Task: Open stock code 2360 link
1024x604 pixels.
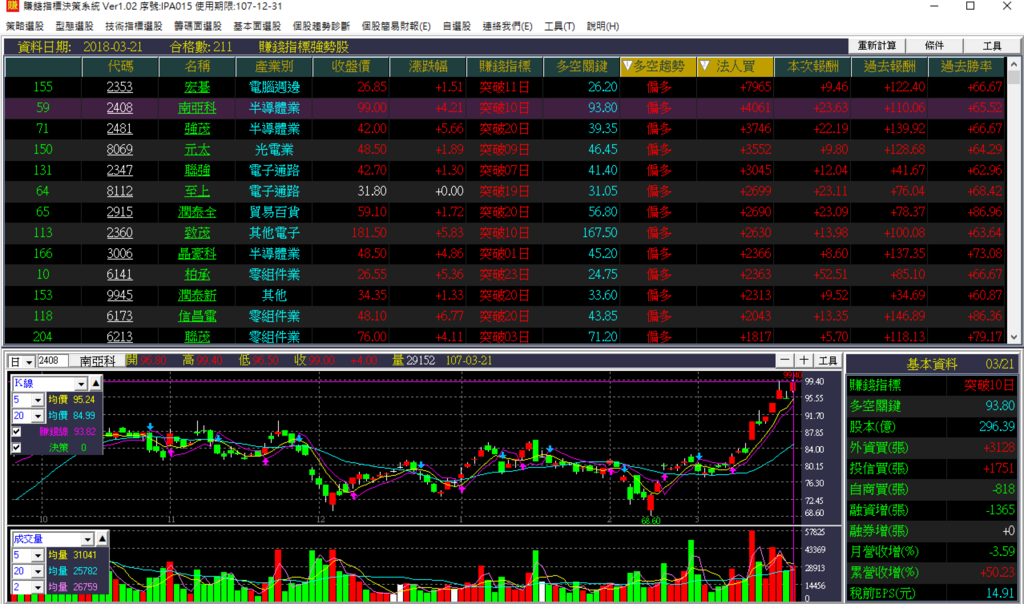Action: 120,232
